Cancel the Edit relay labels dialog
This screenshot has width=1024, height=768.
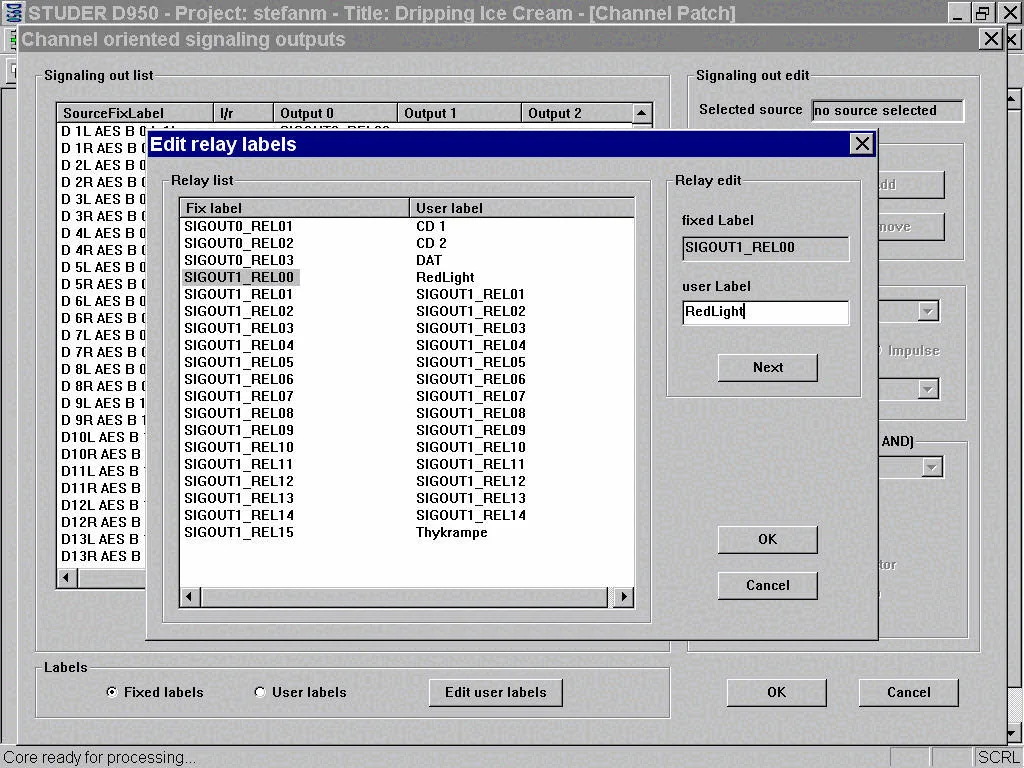click(767, 585)
